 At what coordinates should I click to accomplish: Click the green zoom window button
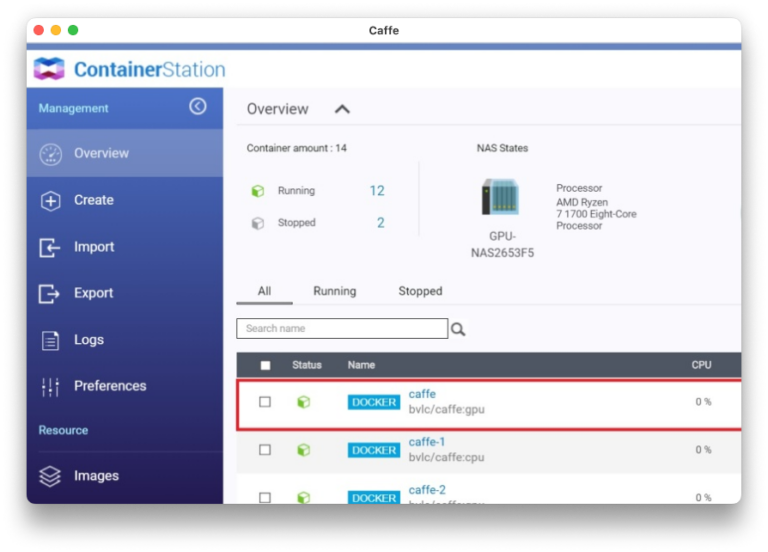[73, 30]
